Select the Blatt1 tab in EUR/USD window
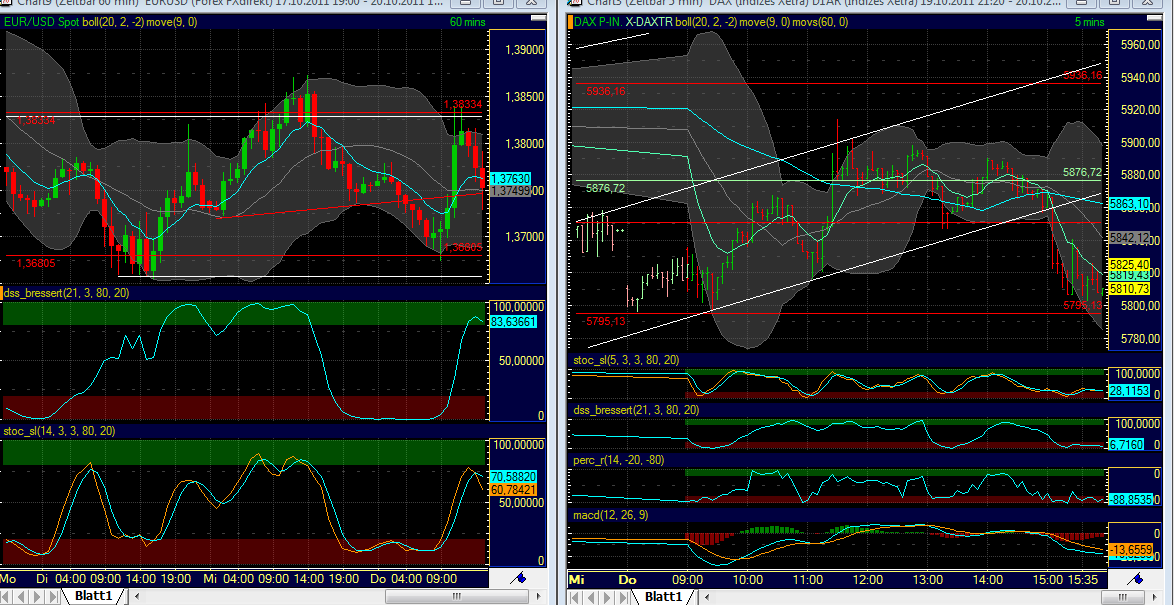Viewport: 1174px width, 605px height. (98, 596)
